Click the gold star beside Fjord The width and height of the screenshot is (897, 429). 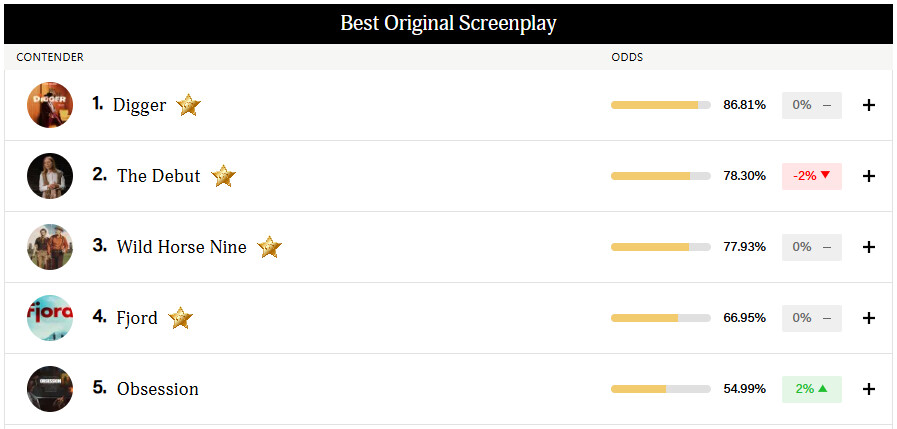point(180,318)
